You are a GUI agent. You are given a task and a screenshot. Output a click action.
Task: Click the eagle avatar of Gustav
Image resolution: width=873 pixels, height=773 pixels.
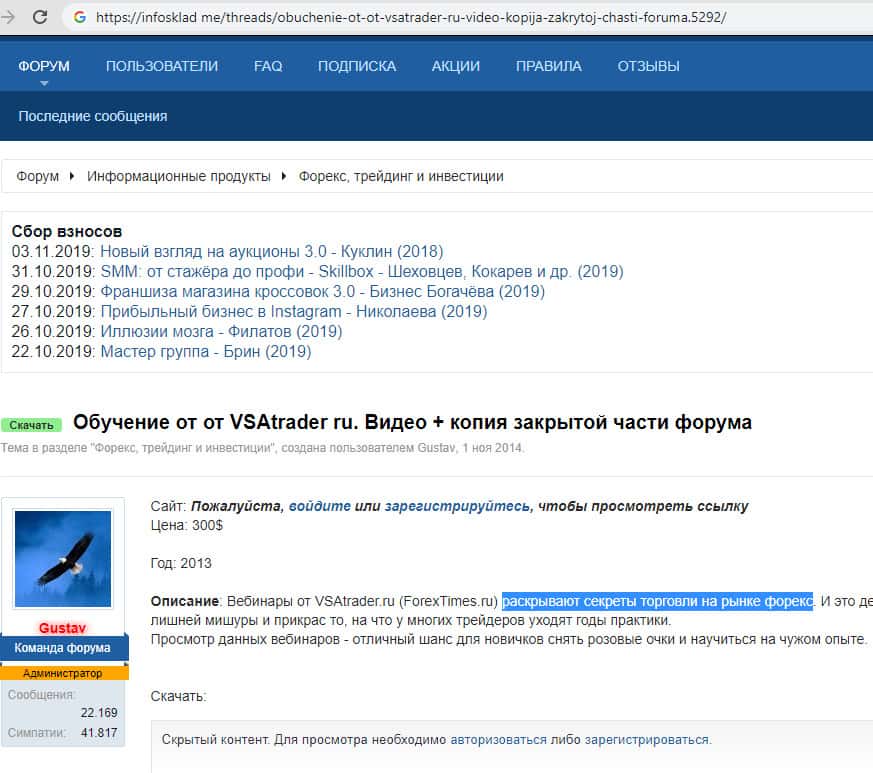(63, 559)
